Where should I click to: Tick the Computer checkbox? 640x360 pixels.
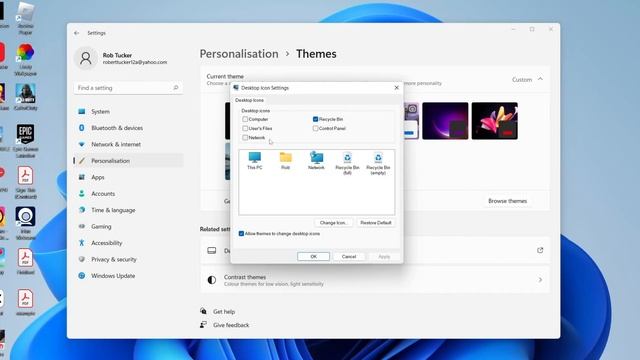[x=245, y=119]
